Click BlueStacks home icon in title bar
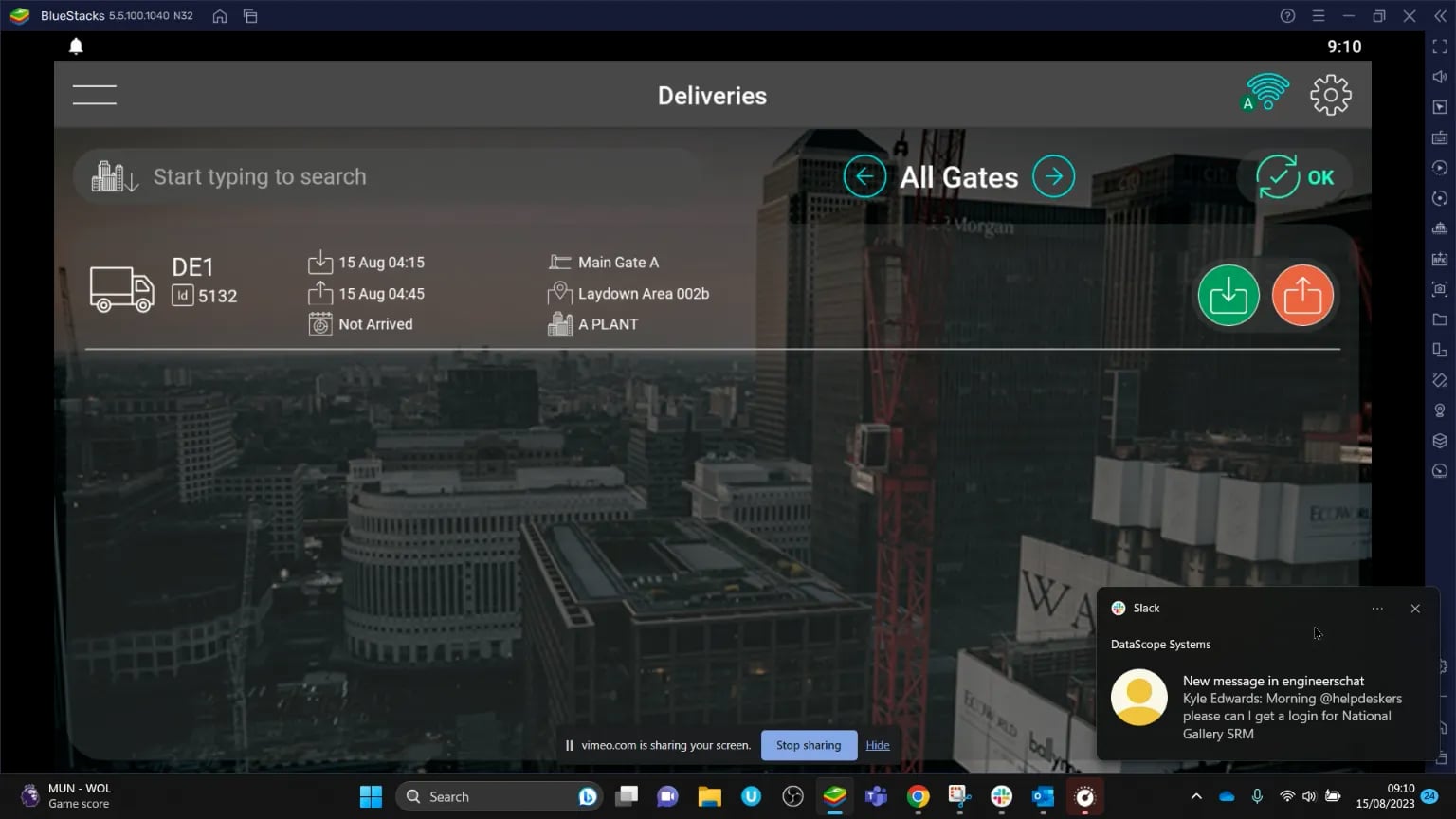This screenshot has width=1456, height=819. pos(220,16)
